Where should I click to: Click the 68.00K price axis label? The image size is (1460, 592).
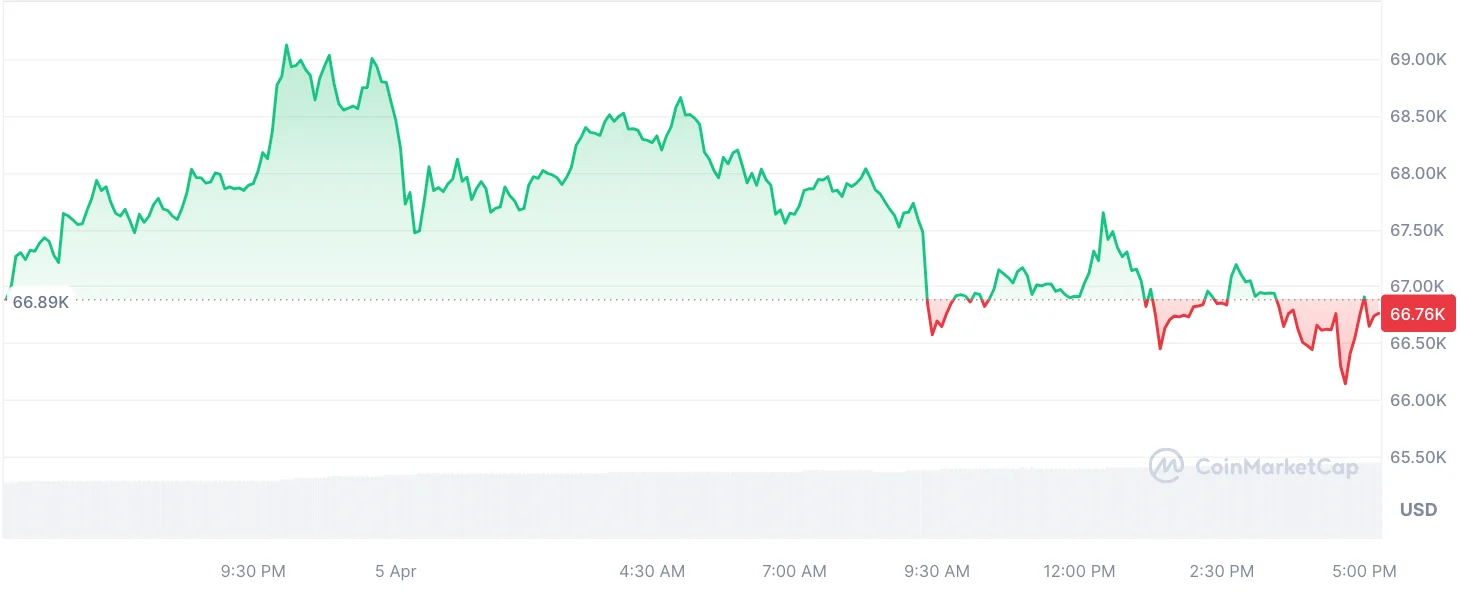(x=1419, y=174)
